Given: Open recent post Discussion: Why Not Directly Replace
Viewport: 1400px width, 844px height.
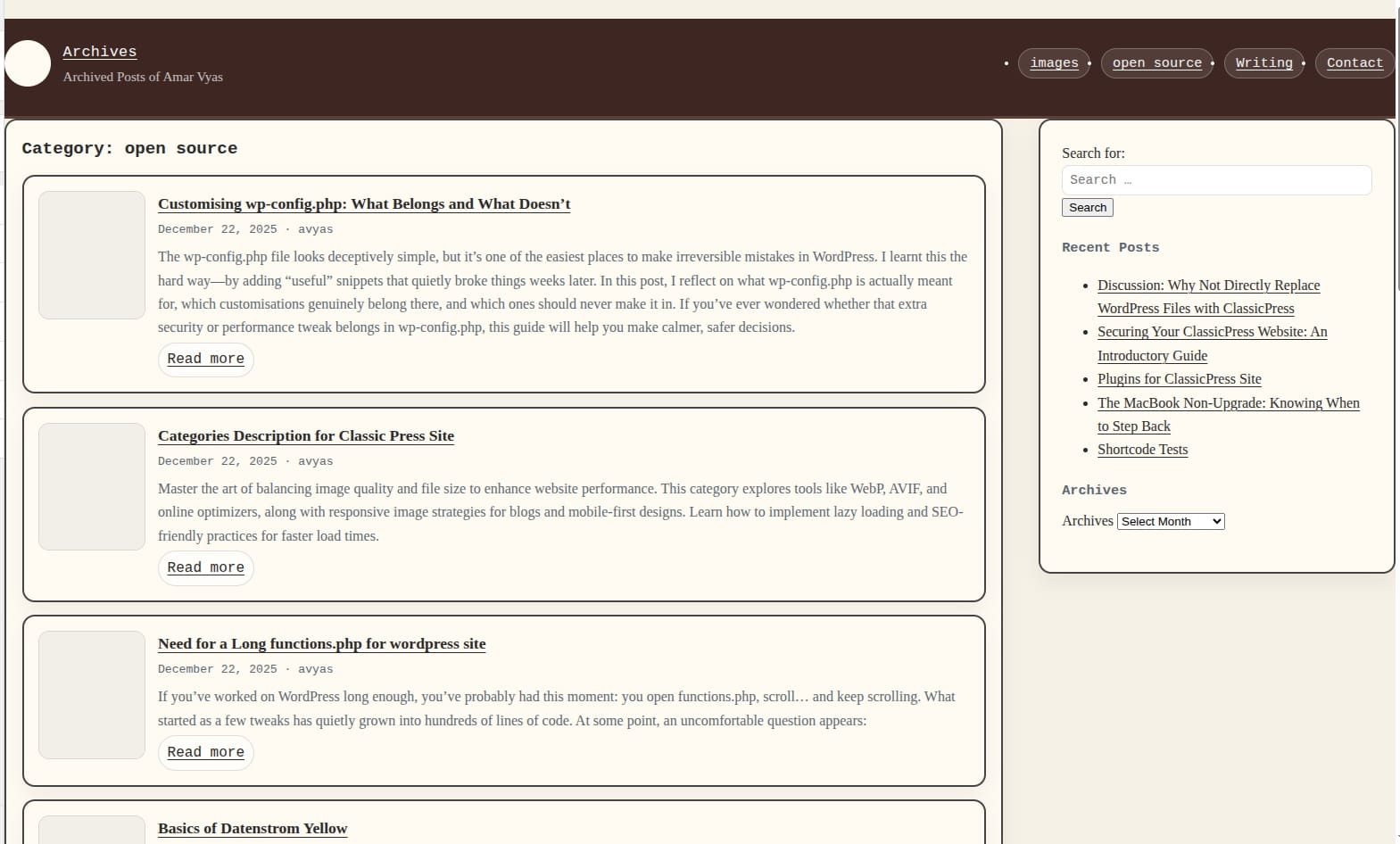Looking at the screenshot, I should tap(1208, 297).
